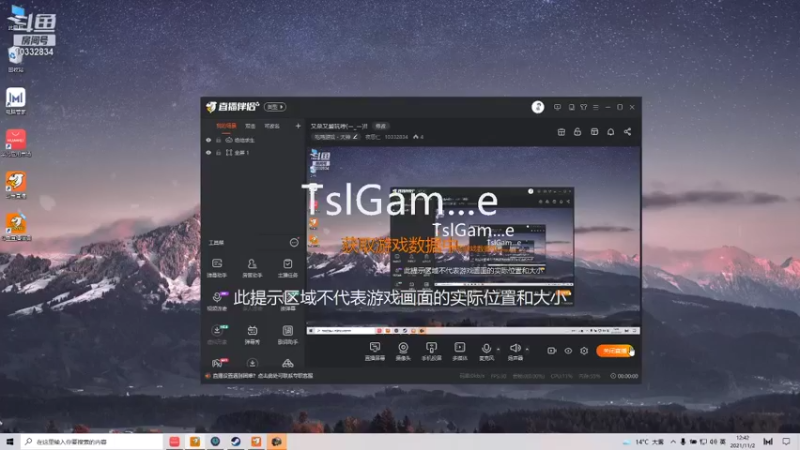800x450 pixels.
Task: Add a multimedia source from bottom bar
Action: 460,351
